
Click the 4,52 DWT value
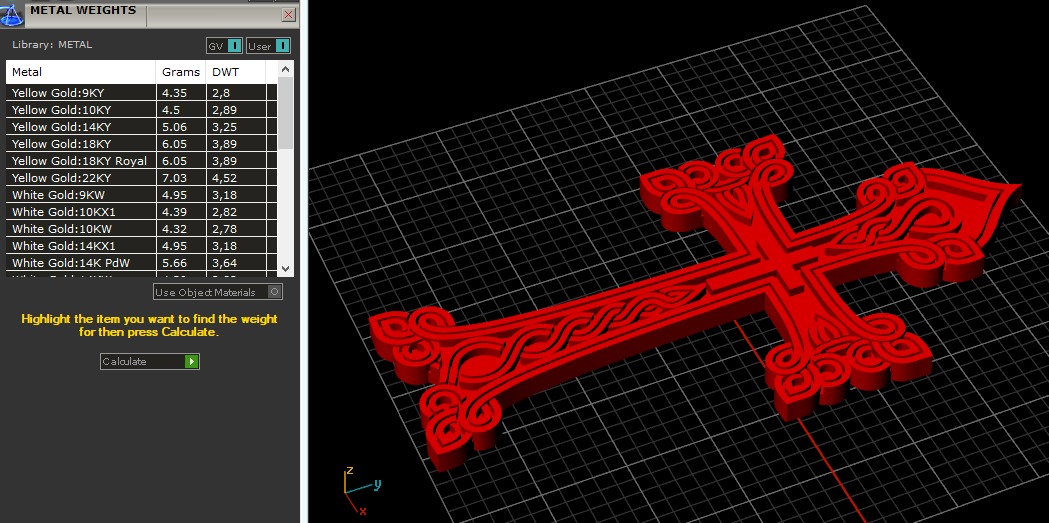pyautogui.click(x=225, y=178)
